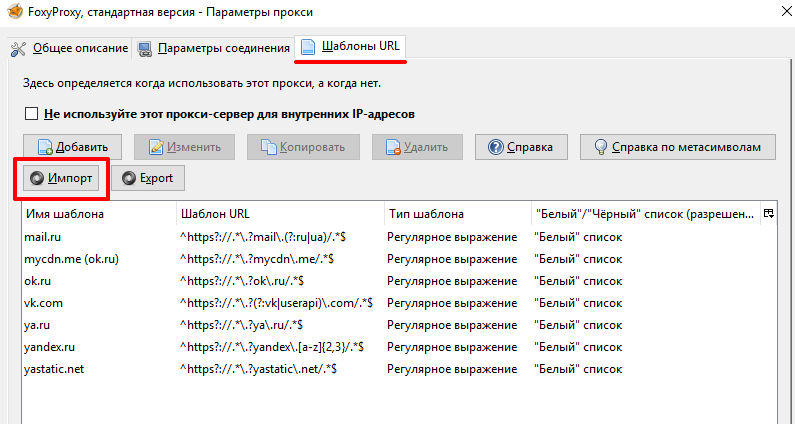Click the greyed Удалить button
This screenshot has height=424, width=795.
(417, 147)
